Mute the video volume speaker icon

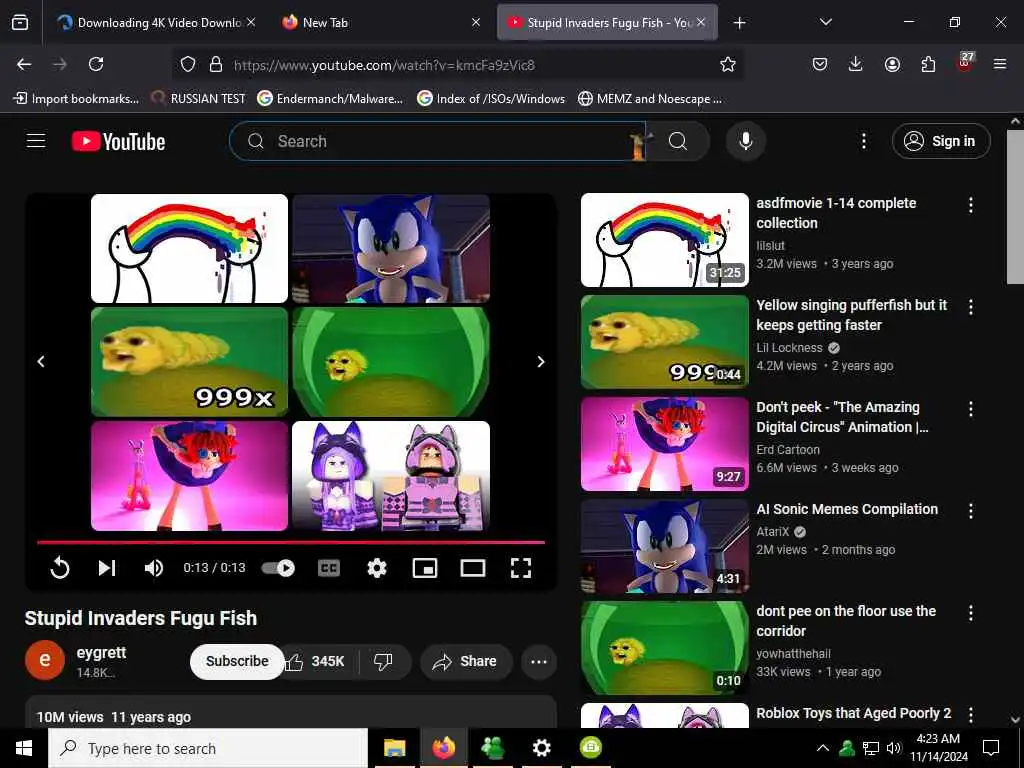(x=153, y=568)
